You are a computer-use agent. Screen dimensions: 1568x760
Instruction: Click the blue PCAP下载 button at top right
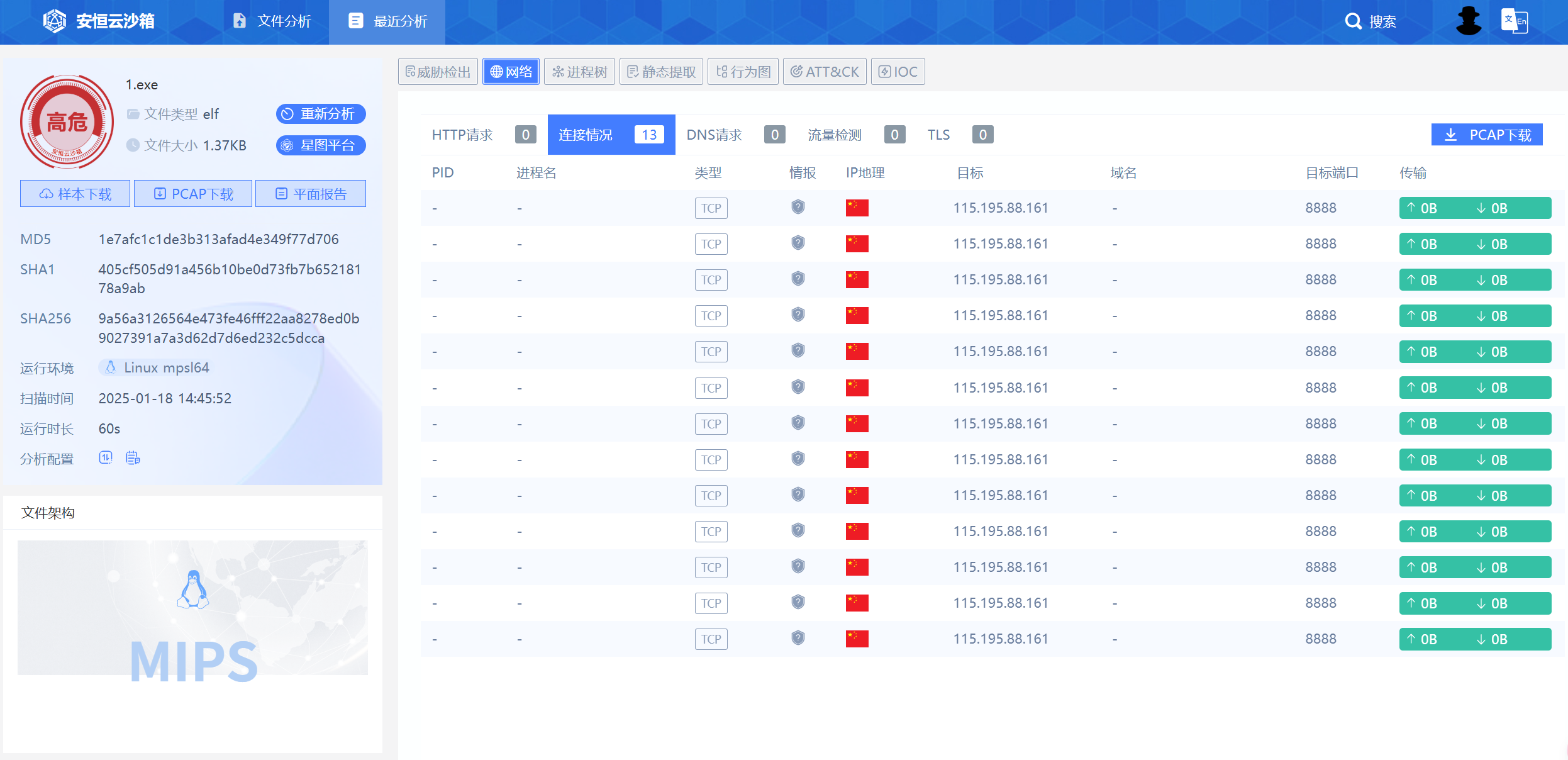(x=1486, y=135)
